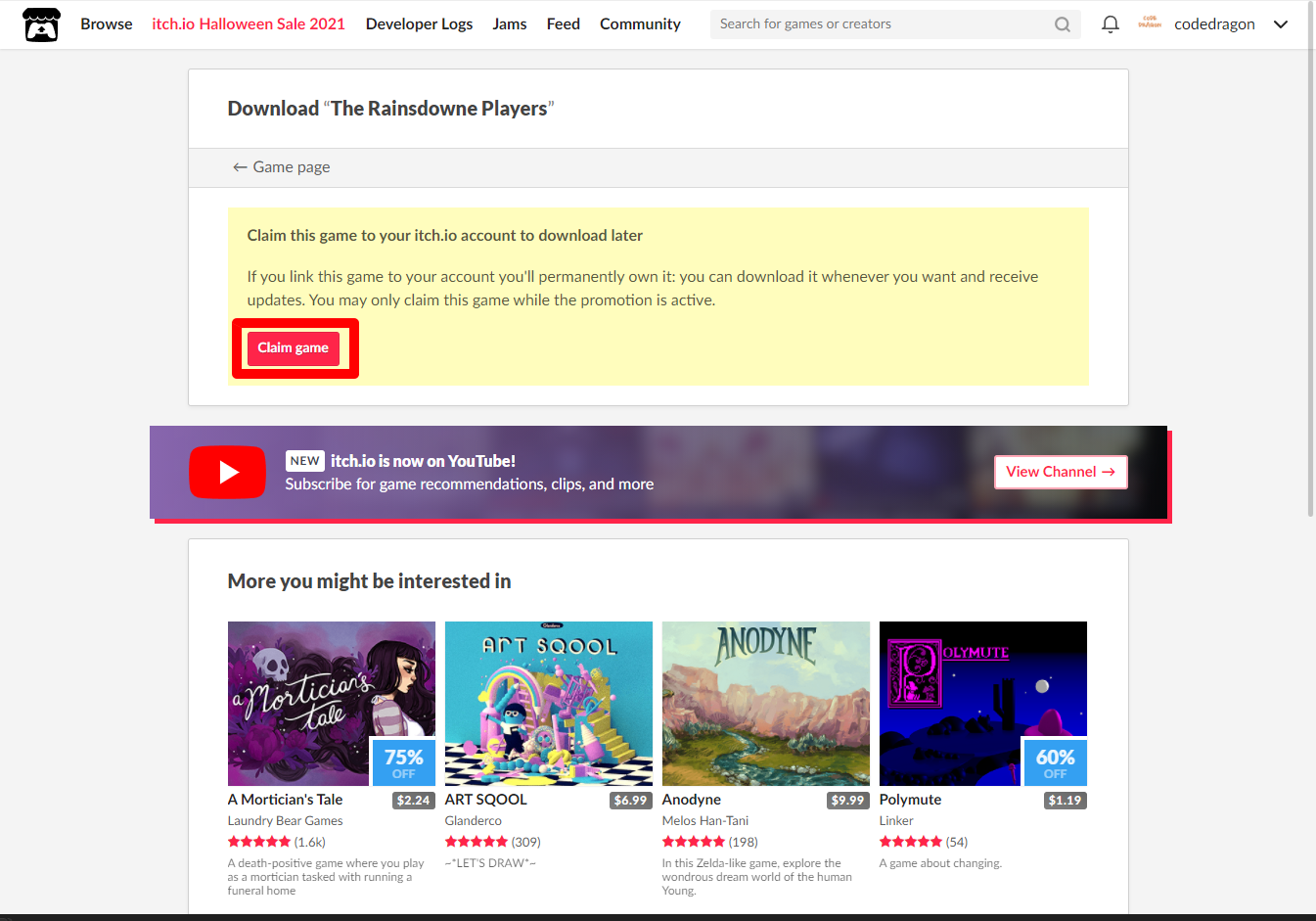Click the Polymute title link
The height and width of the screenshot is (921, 1316).
911,800
